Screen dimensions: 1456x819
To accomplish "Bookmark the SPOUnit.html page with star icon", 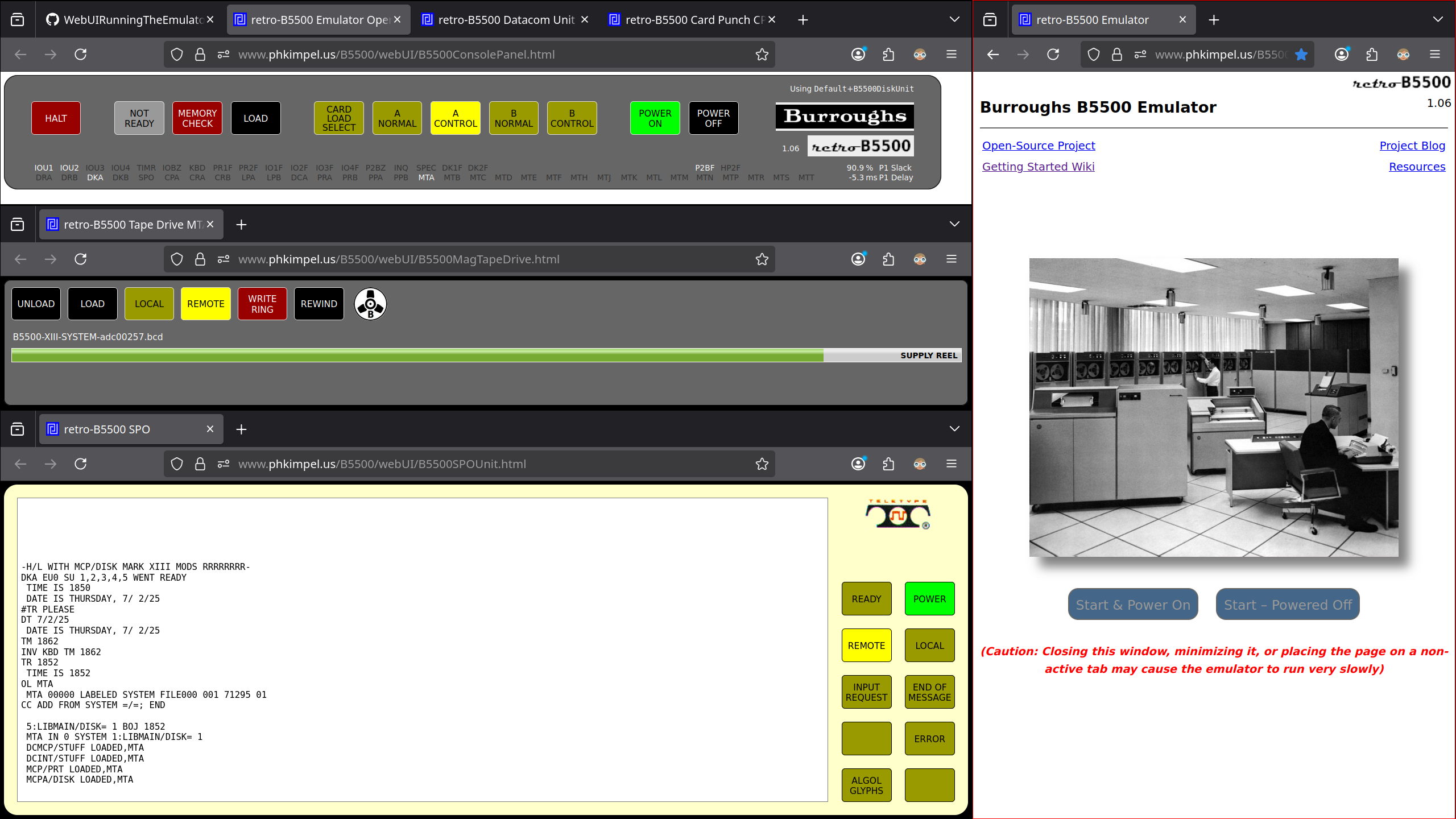I will pos(762,464).
